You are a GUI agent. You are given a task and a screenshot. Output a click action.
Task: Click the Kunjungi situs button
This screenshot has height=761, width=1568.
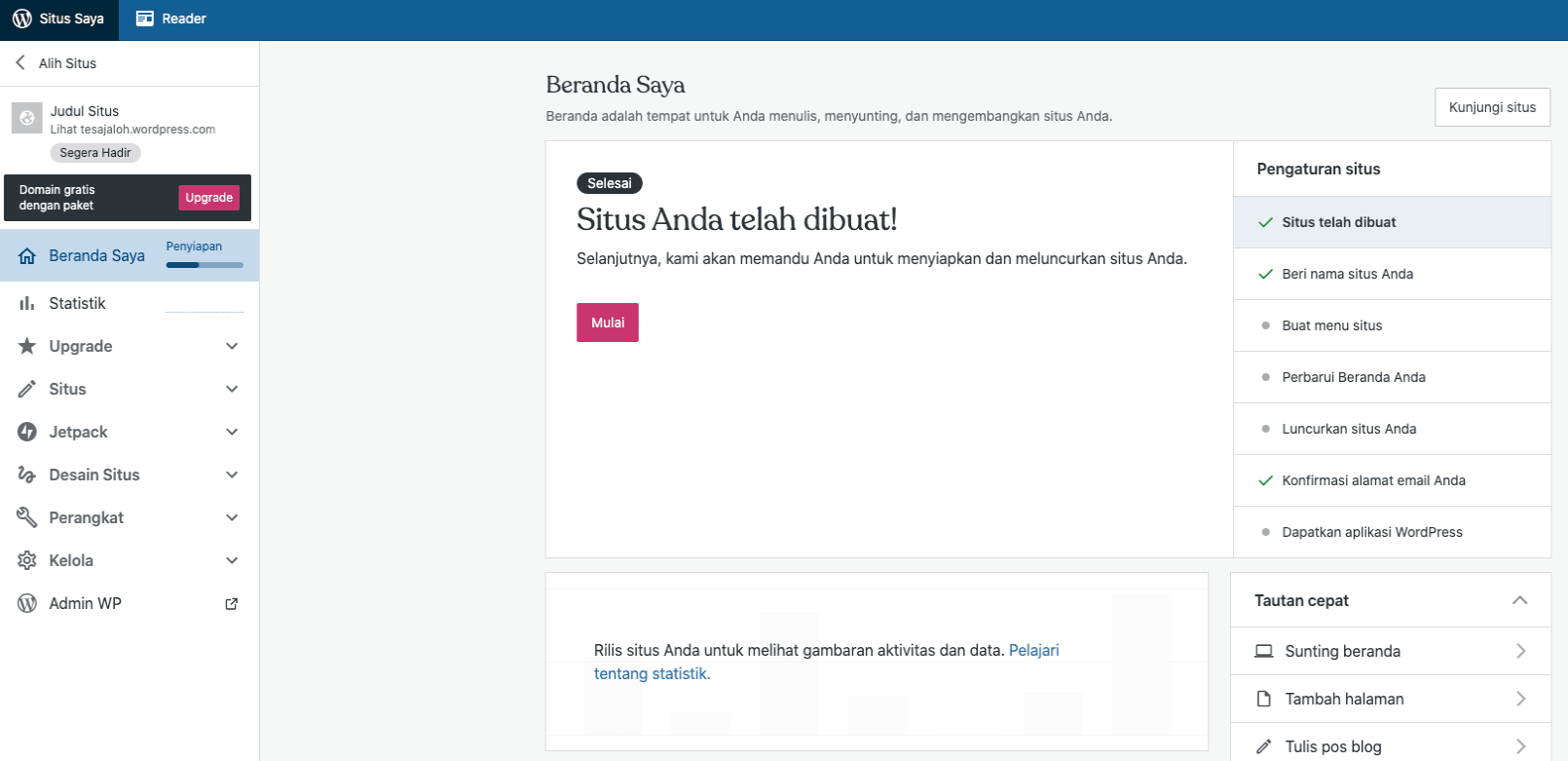[x=1492, y=107]
